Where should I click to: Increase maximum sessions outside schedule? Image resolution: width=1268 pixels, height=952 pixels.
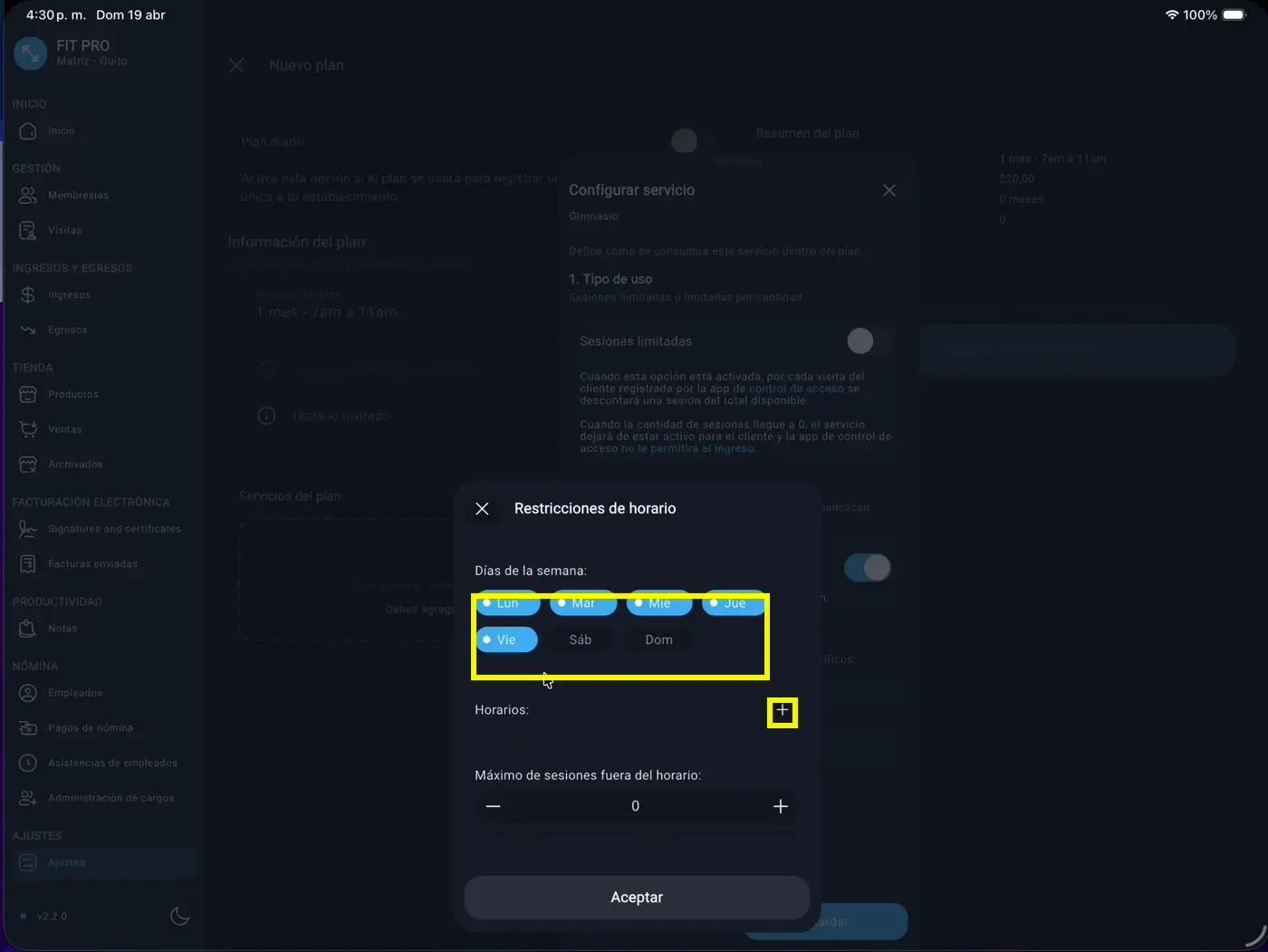coord(780,806)
